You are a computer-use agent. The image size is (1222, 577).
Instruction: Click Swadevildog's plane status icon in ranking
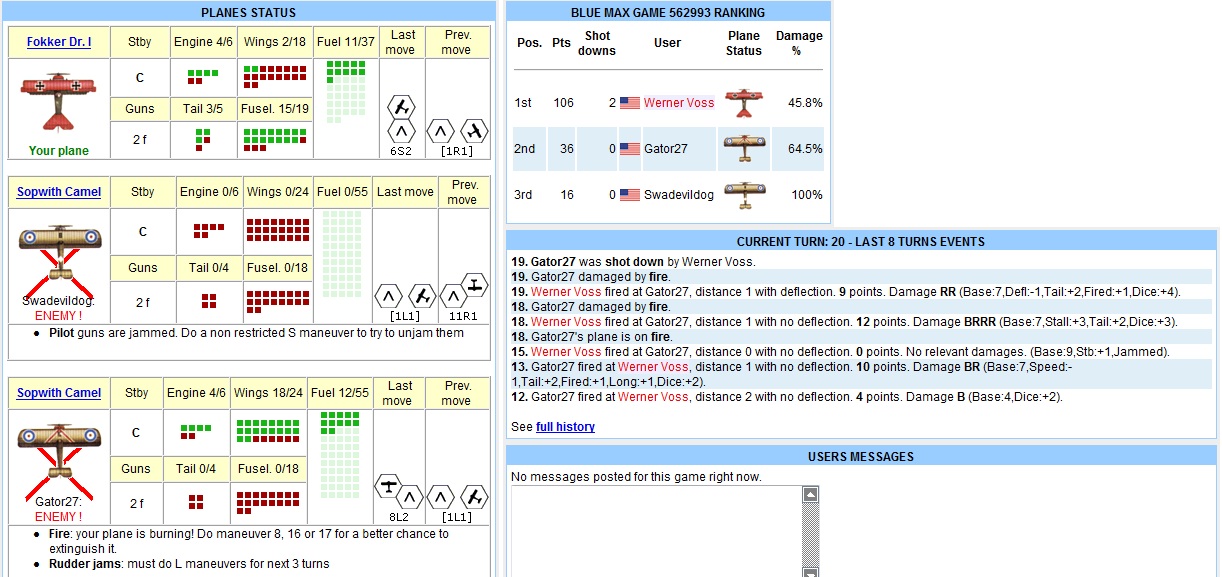[744, 195]
